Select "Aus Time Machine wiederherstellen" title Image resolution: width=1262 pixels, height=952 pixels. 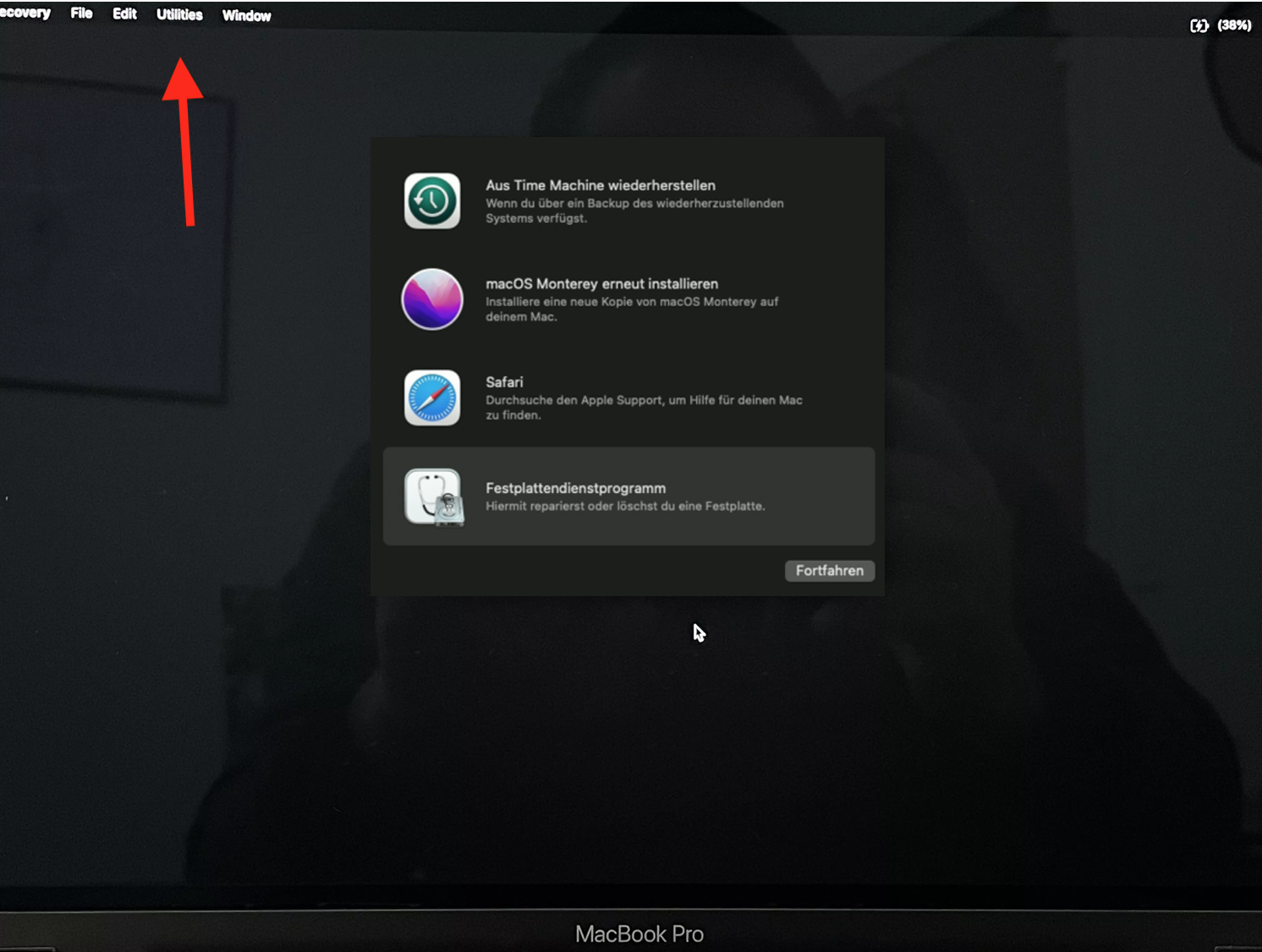[x=601, y=185]
